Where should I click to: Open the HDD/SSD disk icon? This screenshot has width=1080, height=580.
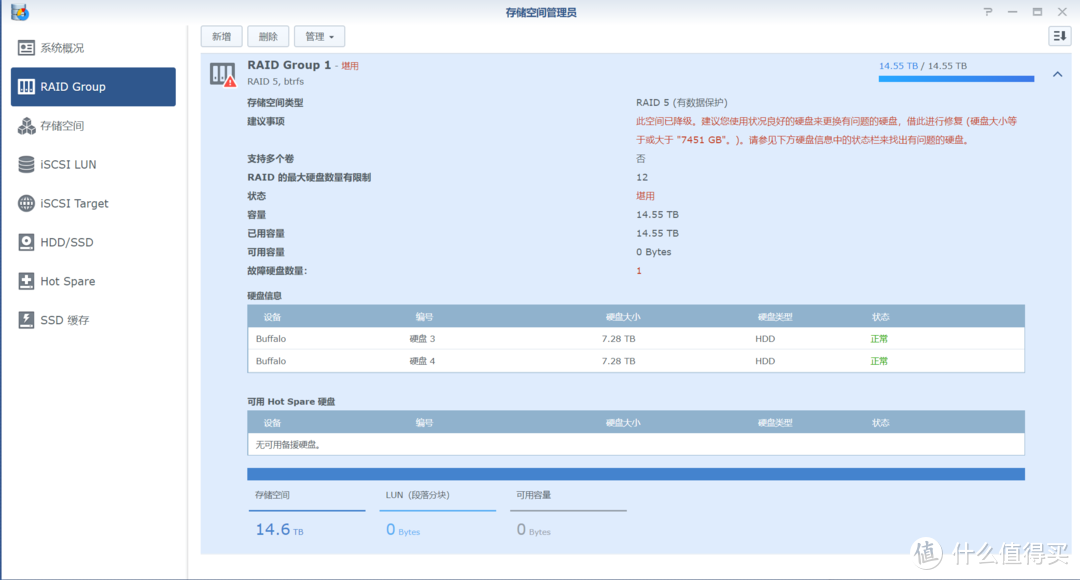[x=26, y=242]
